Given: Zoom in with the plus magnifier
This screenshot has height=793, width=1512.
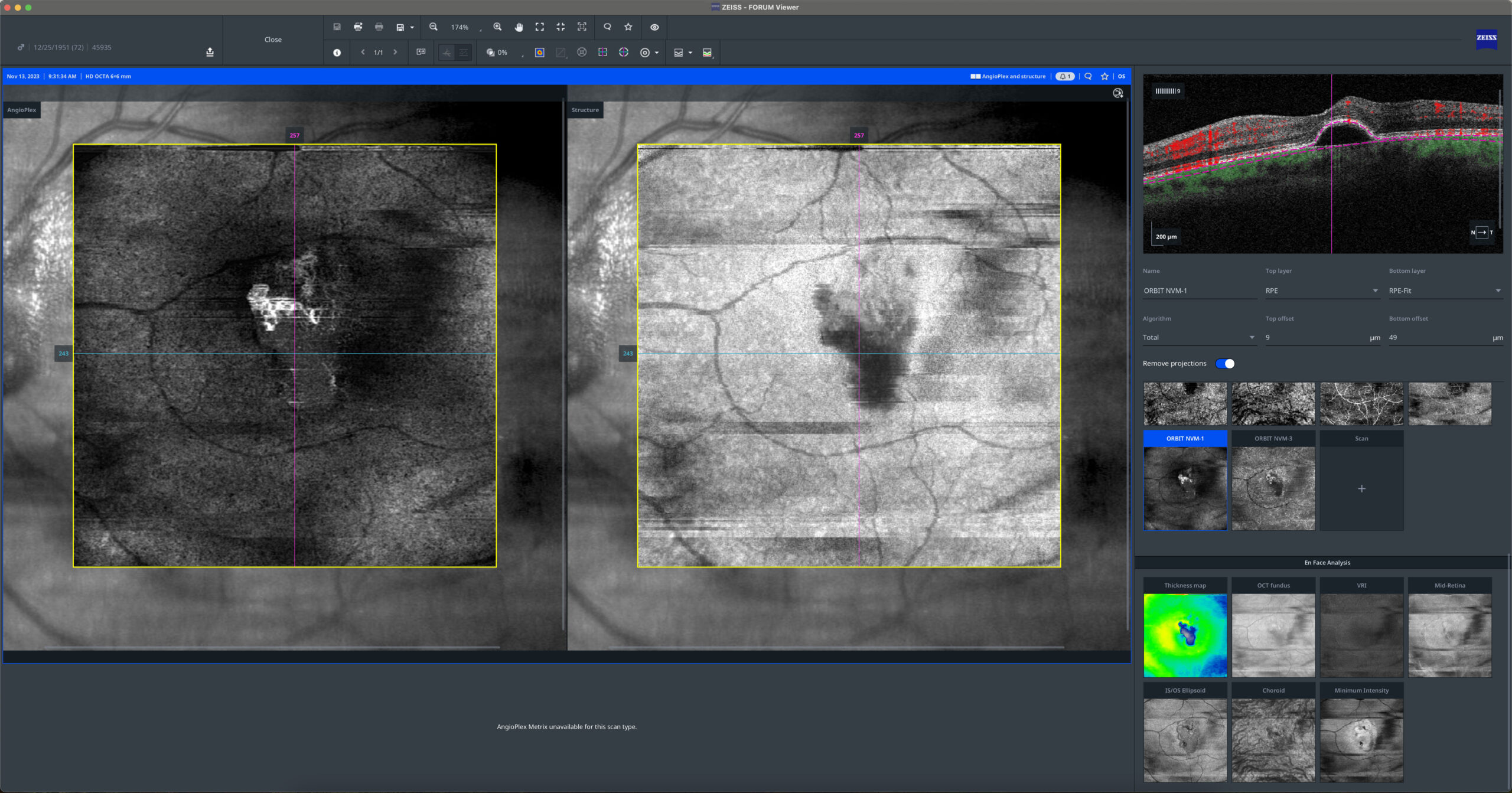Looking at the screenshot, I should (497, 27).
